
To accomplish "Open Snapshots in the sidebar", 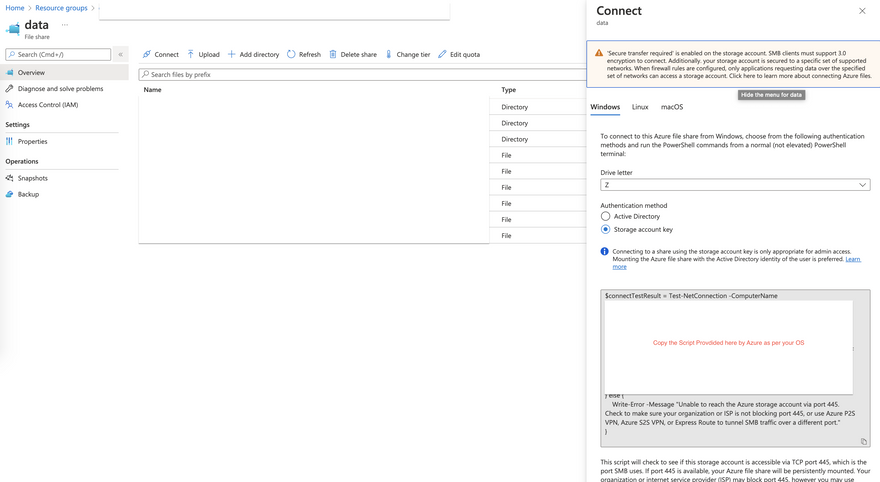I will click(33, 178).
